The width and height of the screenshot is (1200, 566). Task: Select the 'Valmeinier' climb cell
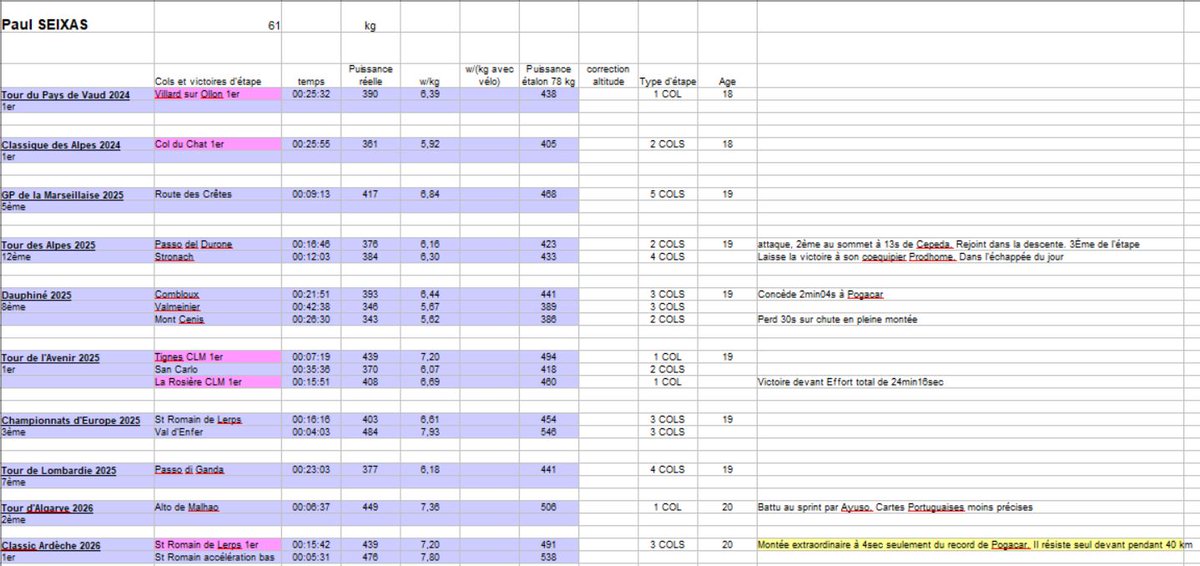[x=218, y=307]
